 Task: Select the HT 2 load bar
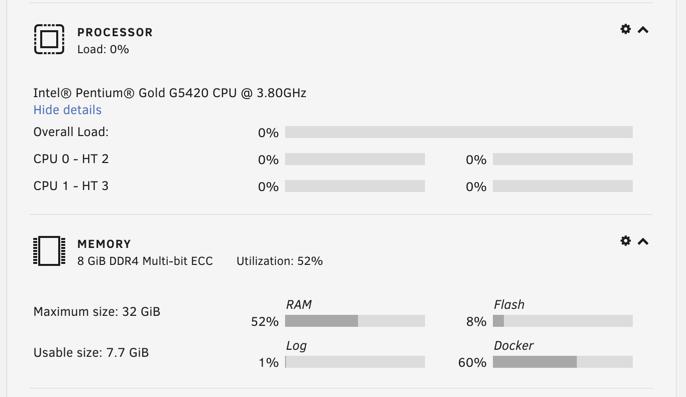point(563,159)
